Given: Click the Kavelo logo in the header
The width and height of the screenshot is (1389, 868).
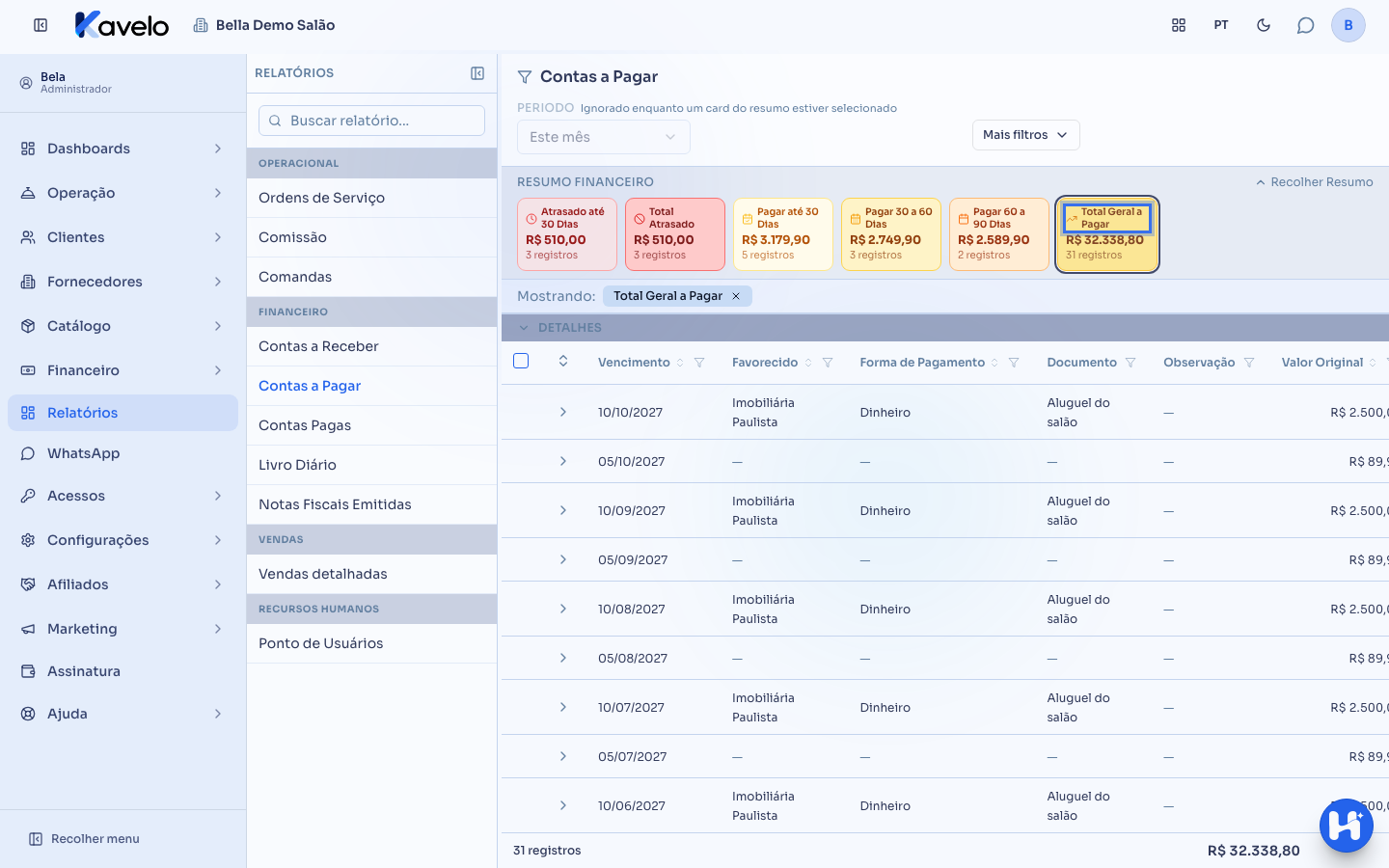Looking at the screenshot, I should point(122,25).
